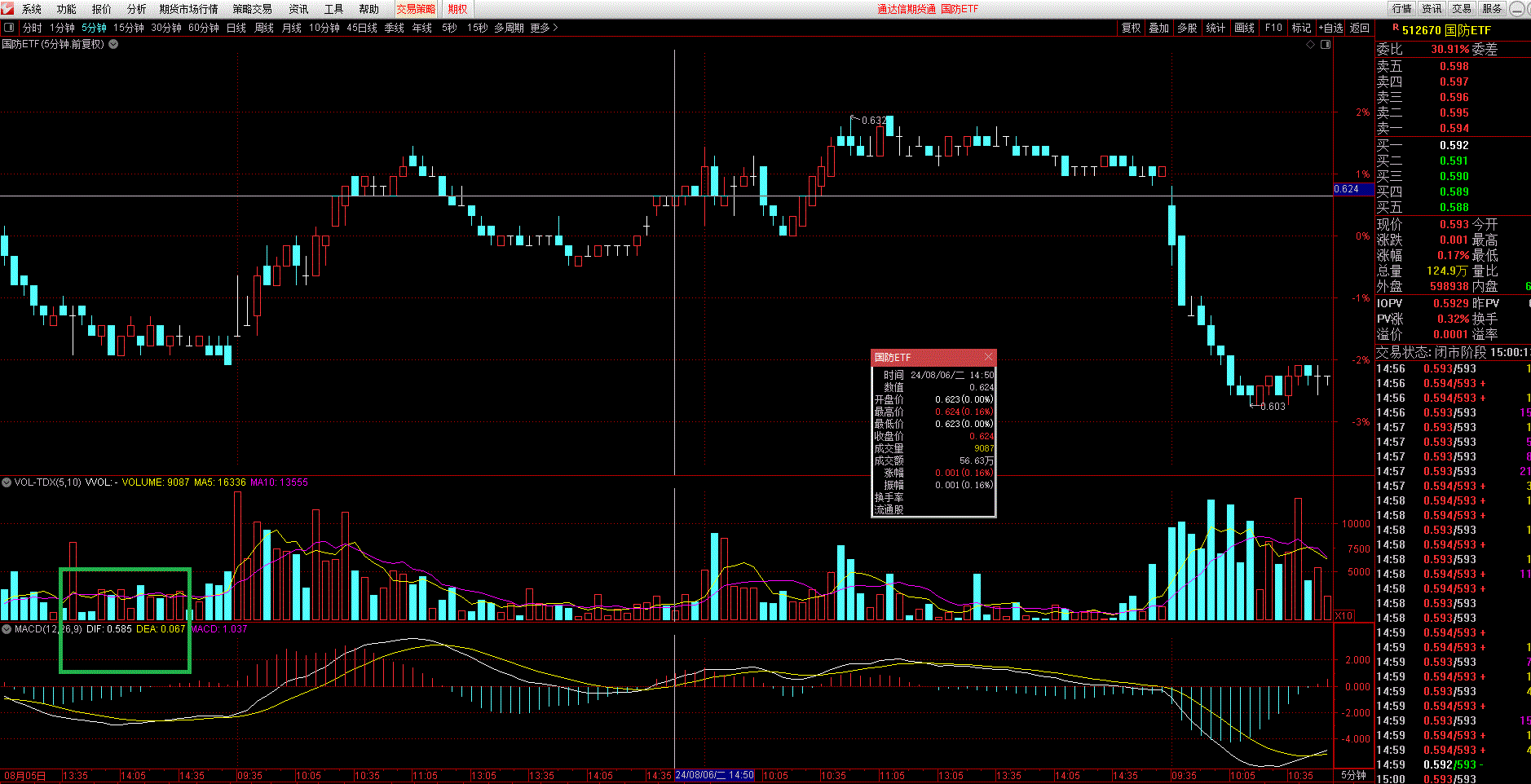Click the 买一 price 0.592
The image size is (1531, 784).
tap(1454, 145)
